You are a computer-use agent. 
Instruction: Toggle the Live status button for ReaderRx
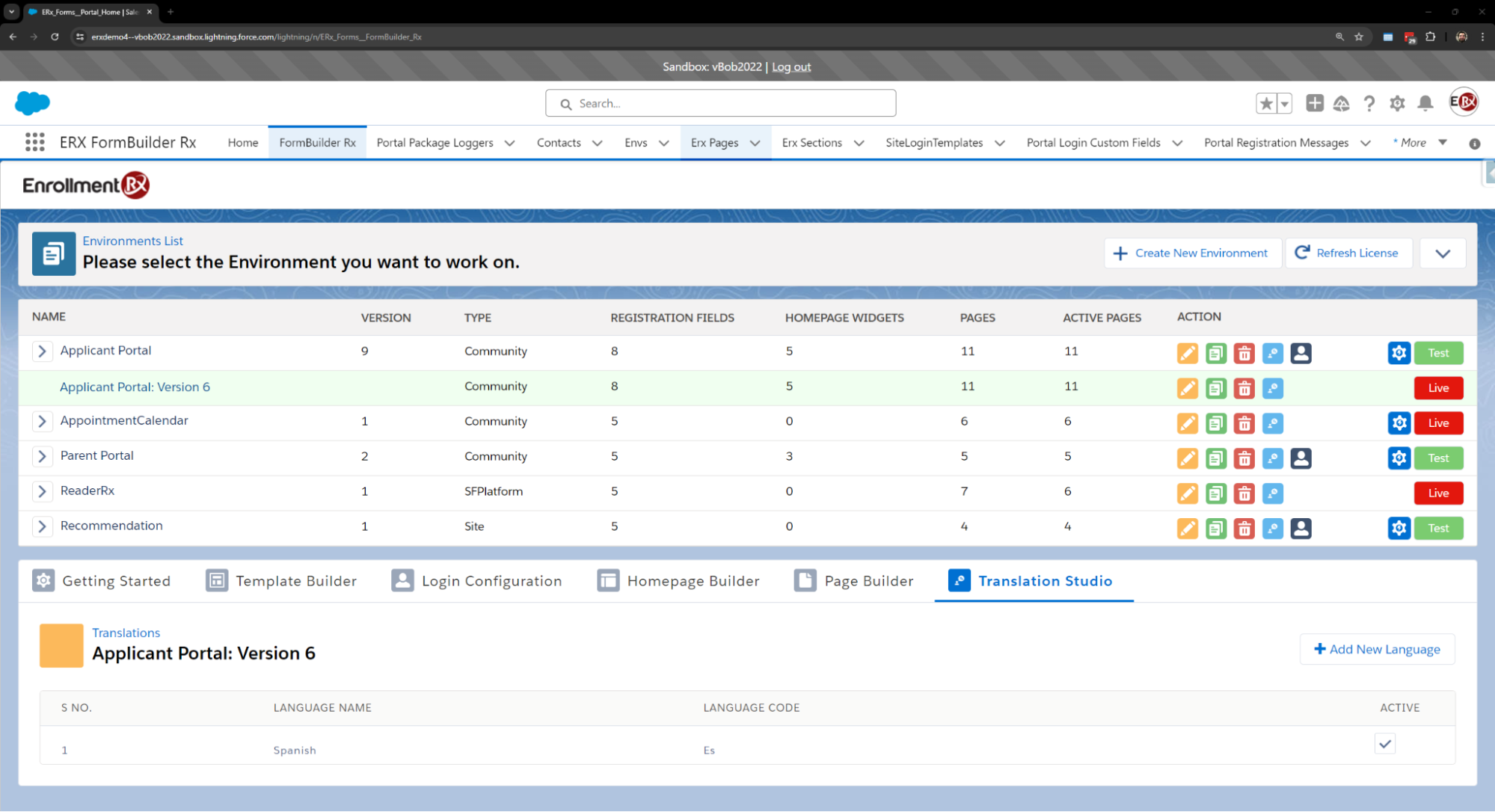click(1437, 493)
